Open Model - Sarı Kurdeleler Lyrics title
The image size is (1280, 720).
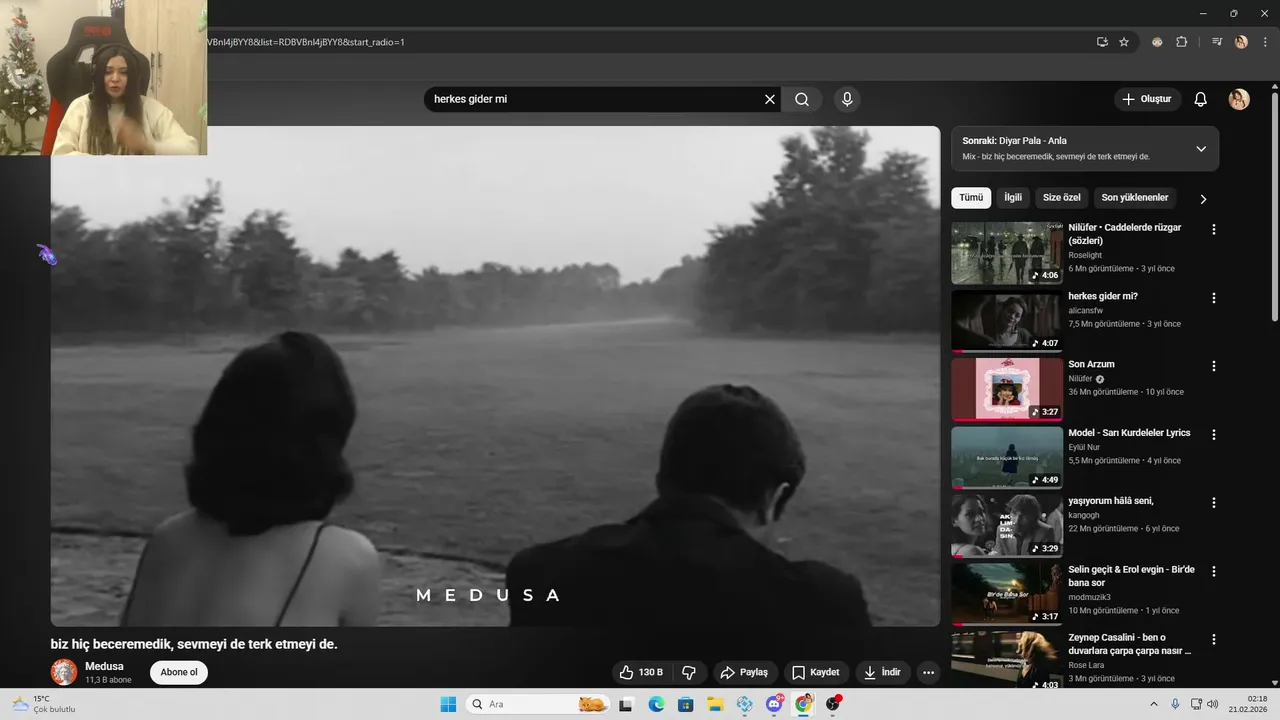pyautogui.click(x=1129, y=433)
